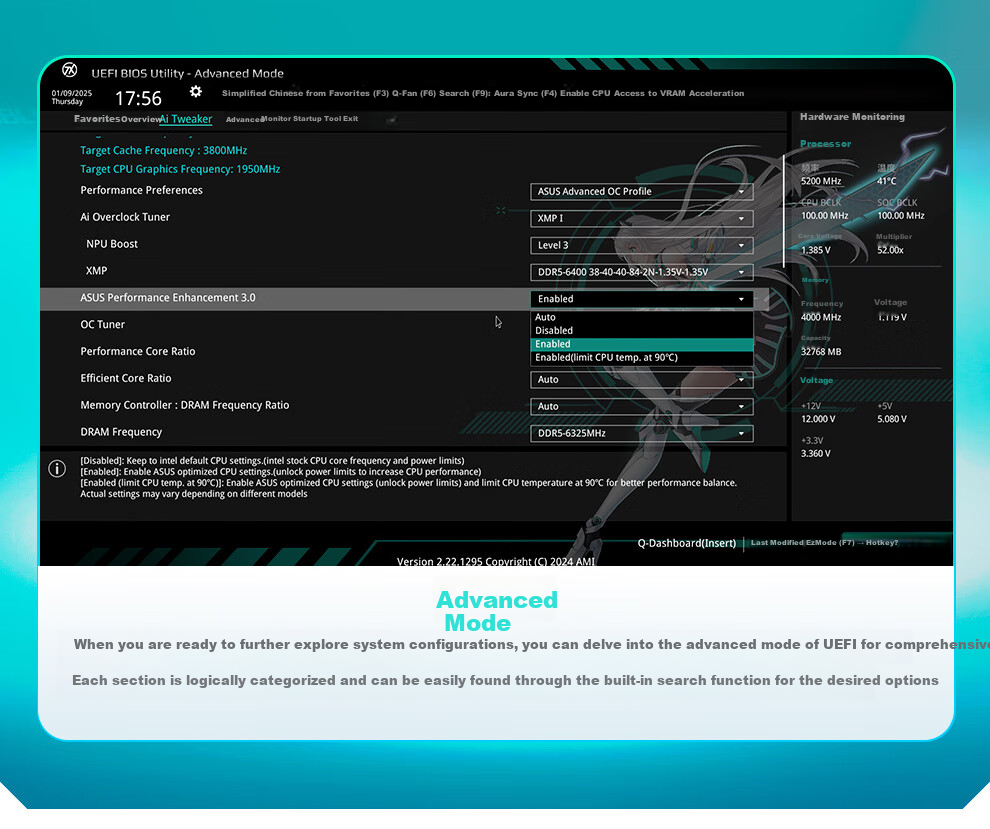Open the Advanced tab

pyautogui.click(x=244, y=119)
